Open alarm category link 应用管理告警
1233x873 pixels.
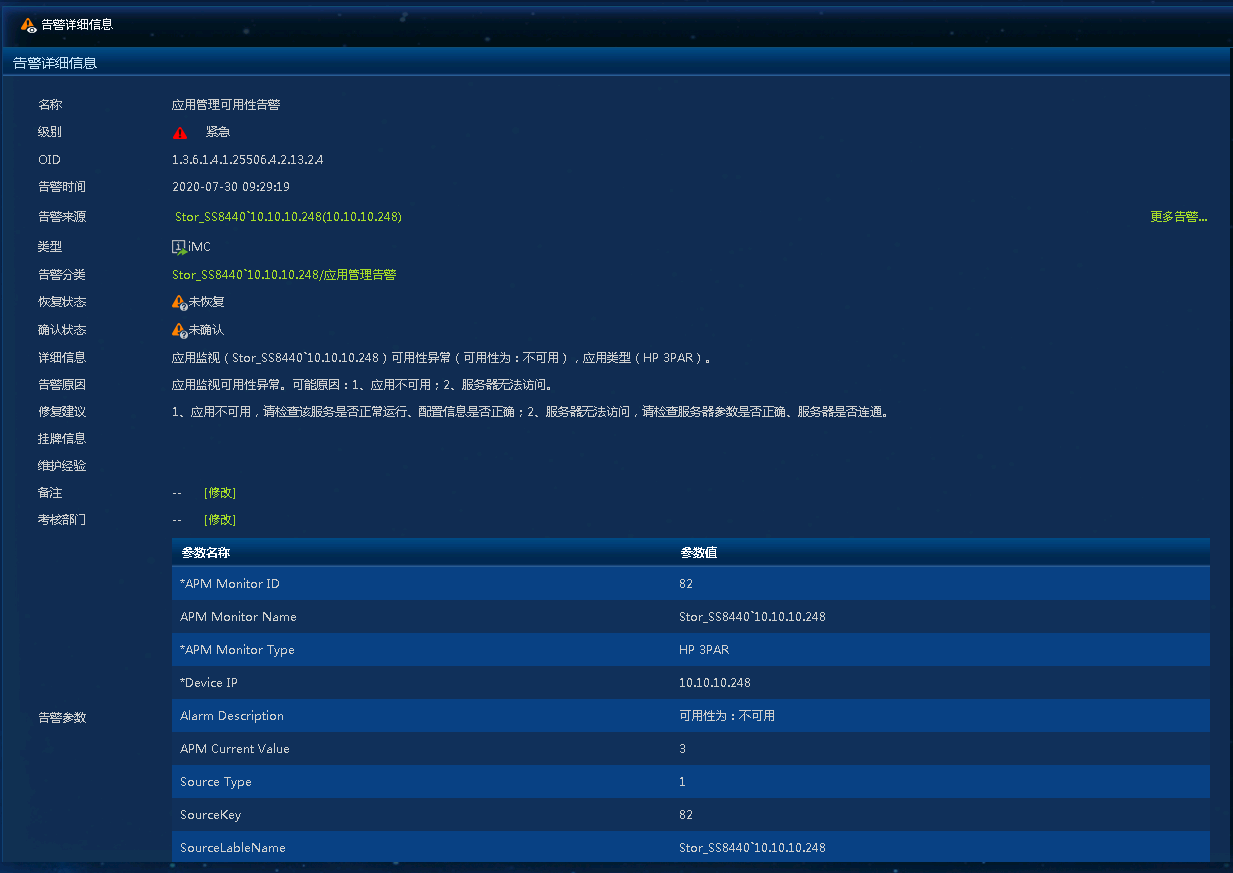pos(284,275)
